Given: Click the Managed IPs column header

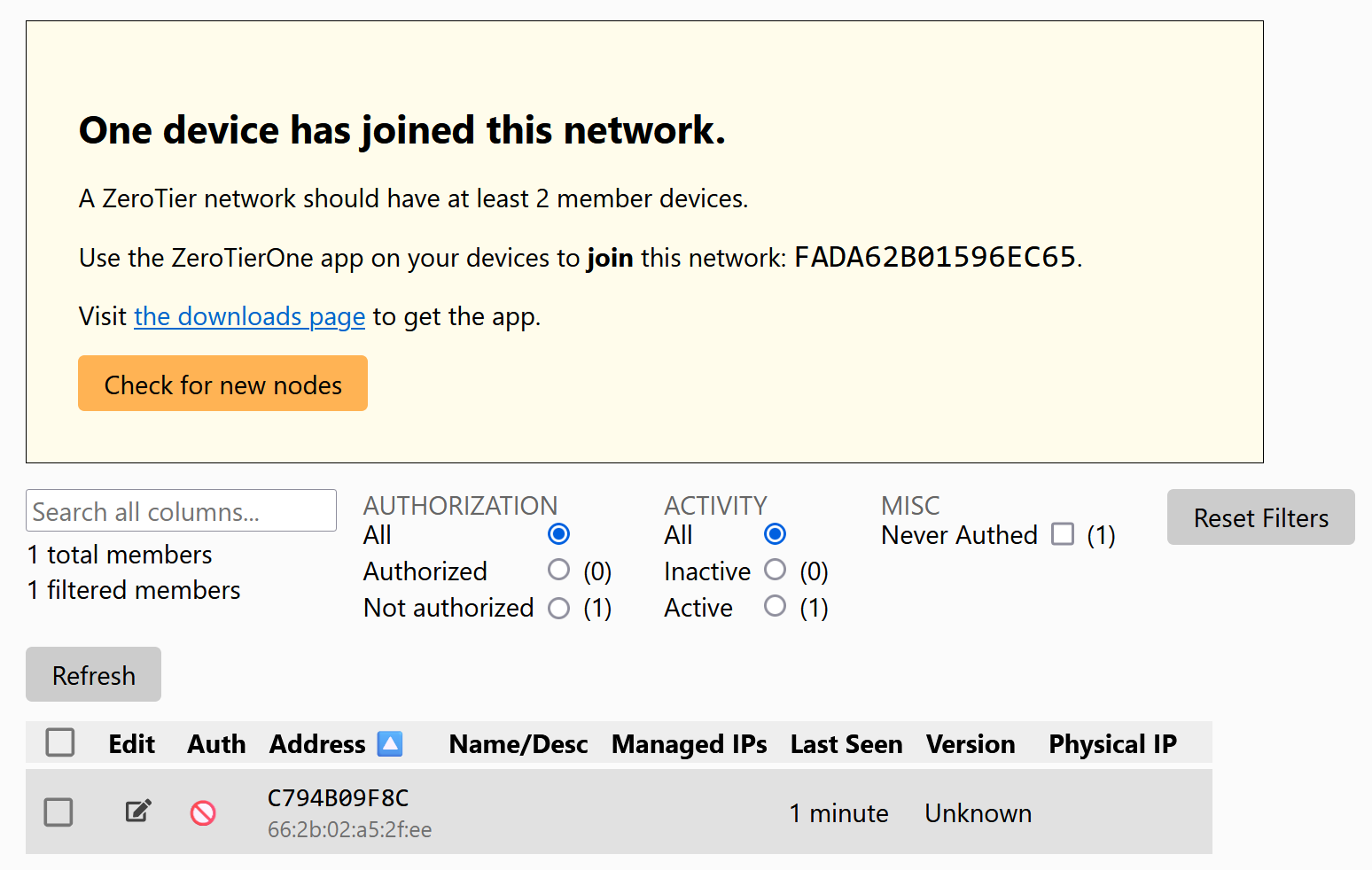Looking at the screenshot, I should click(690, 744).
